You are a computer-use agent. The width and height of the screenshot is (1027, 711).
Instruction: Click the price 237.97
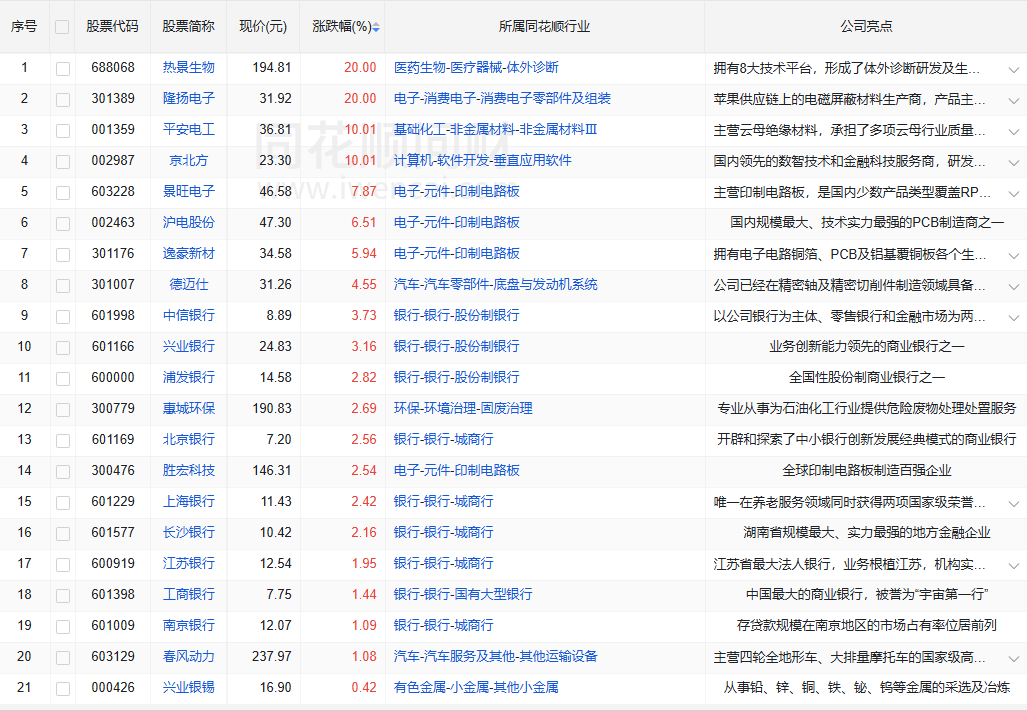tap(272, 657)
